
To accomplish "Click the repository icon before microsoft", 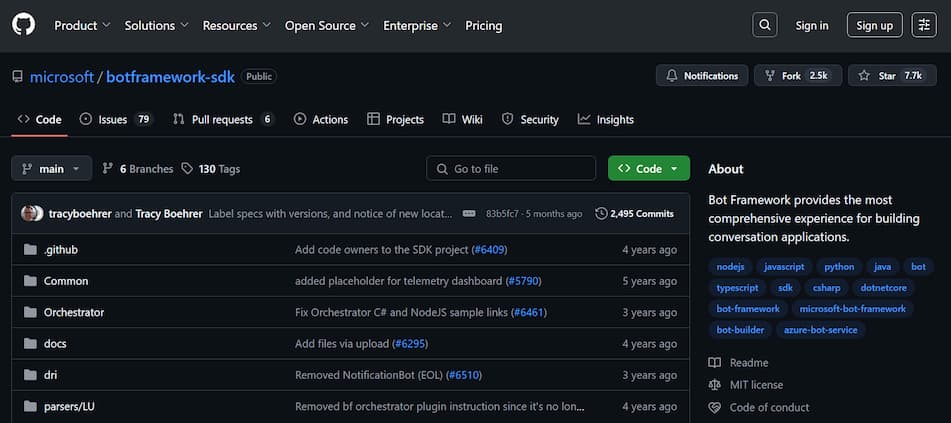I will point(18,76).
